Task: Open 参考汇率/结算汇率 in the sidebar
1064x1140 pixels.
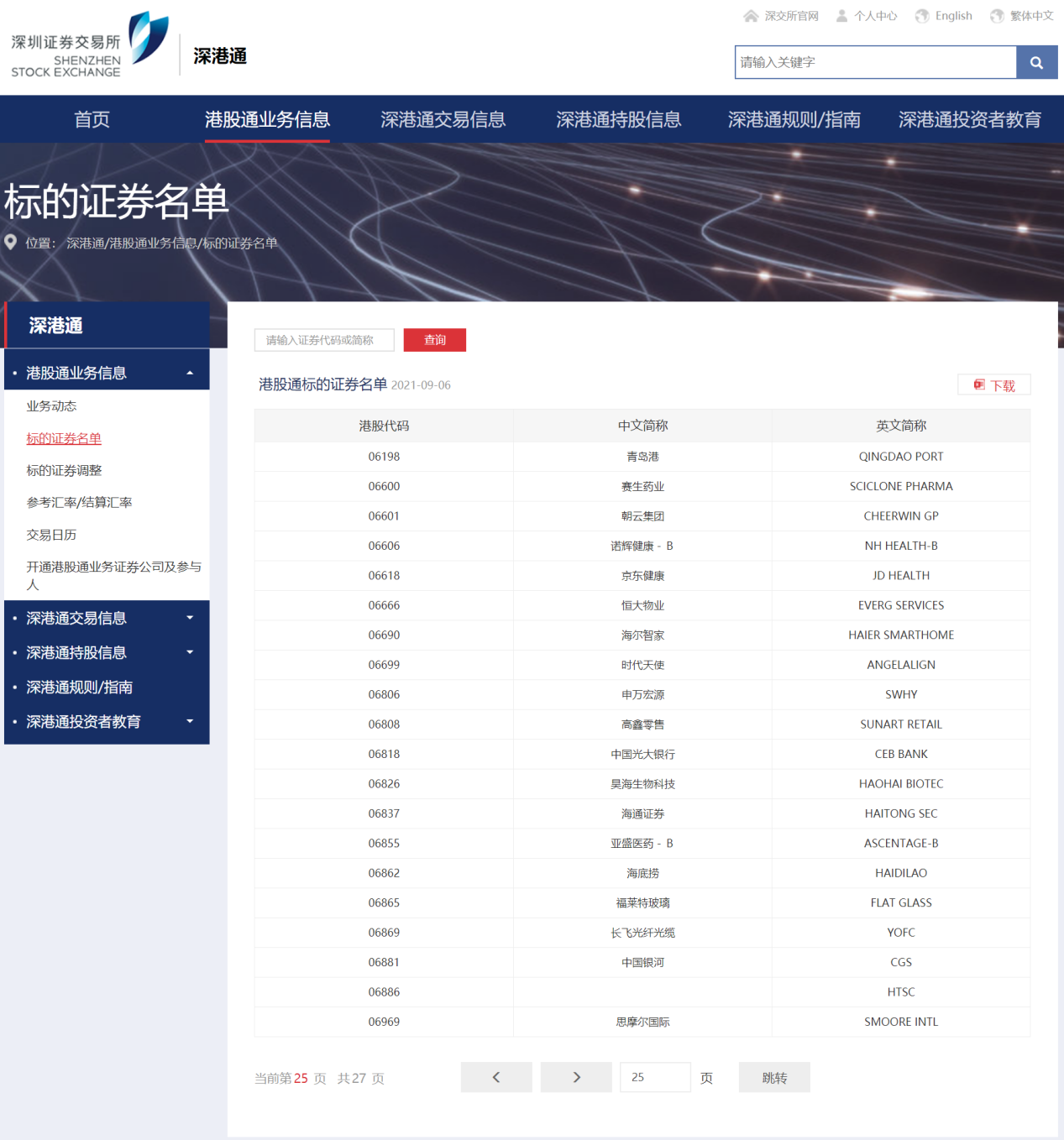Action: 79,502
